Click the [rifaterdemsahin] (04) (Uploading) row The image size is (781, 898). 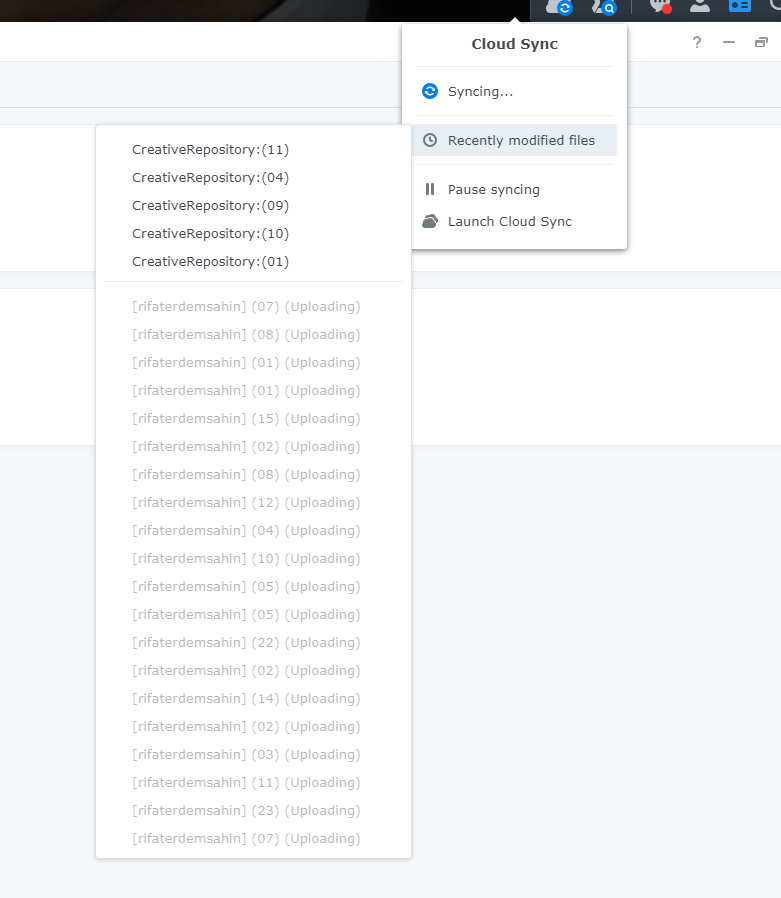(253, 531)
